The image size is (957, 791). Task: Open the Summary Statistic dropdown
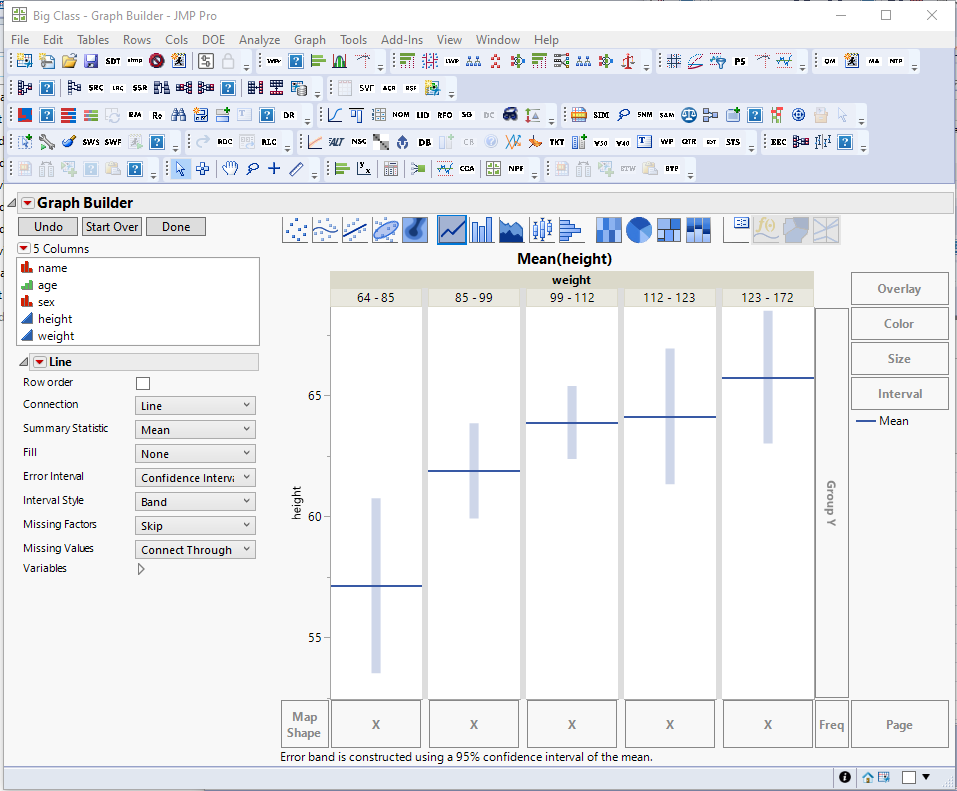(194, 428)
